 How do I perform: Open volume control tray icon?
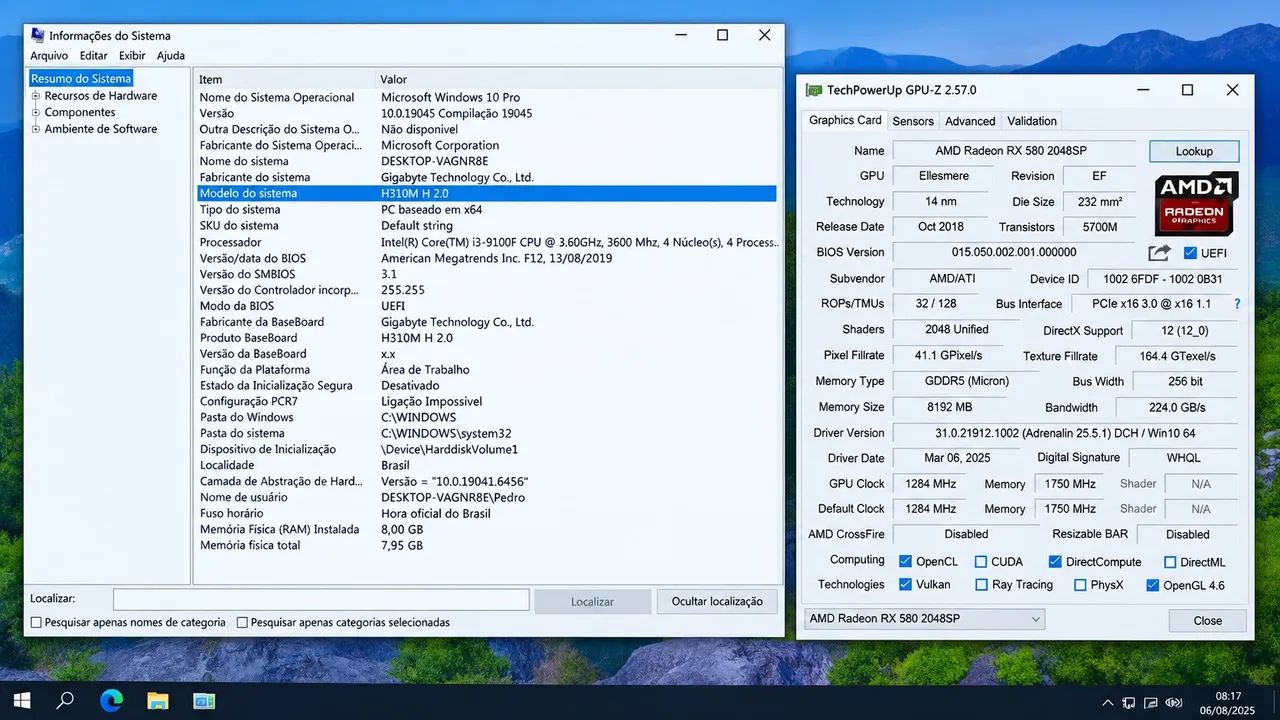pyautogui.click(x=1174, y=702)
